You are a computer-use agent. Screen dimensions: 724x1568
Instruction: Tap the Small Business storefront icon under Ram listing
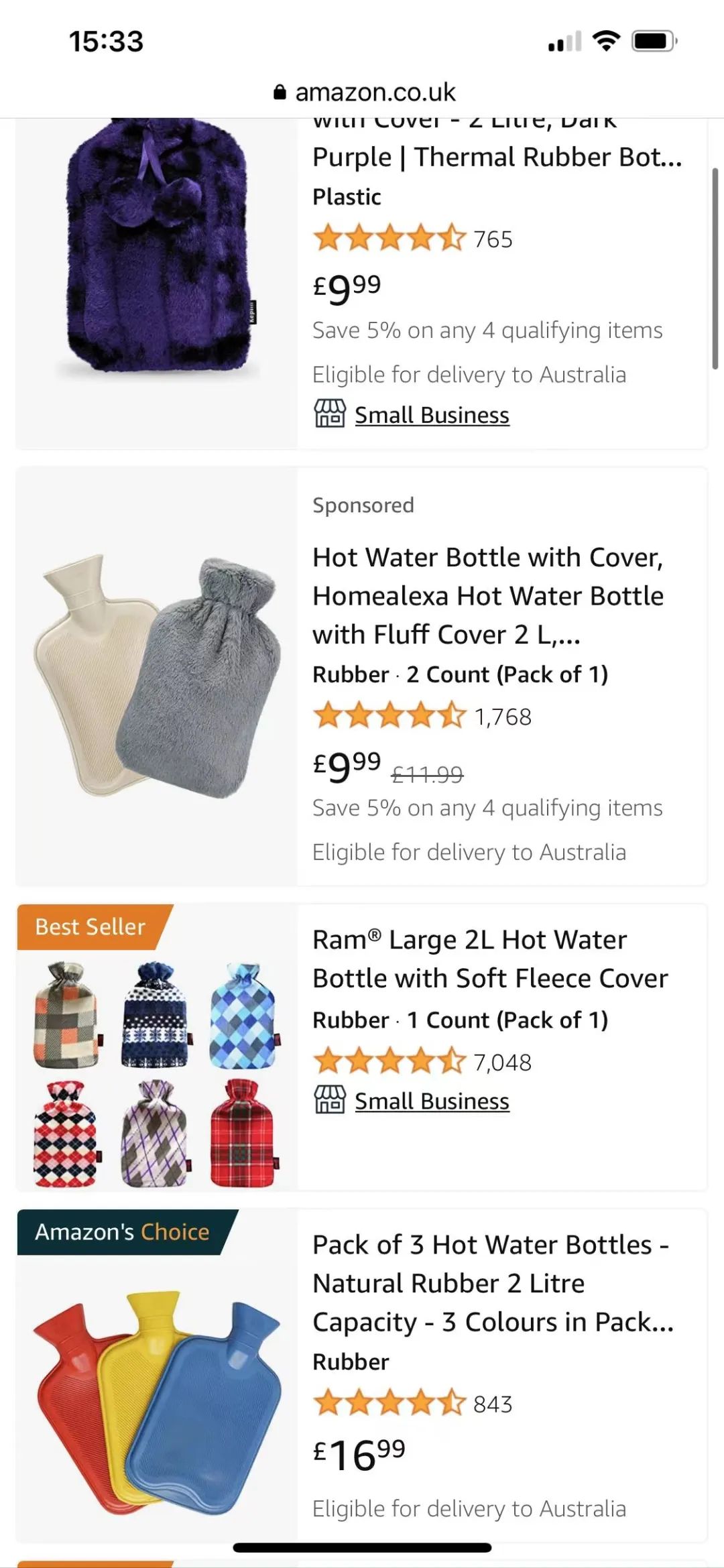(330, 1100)
